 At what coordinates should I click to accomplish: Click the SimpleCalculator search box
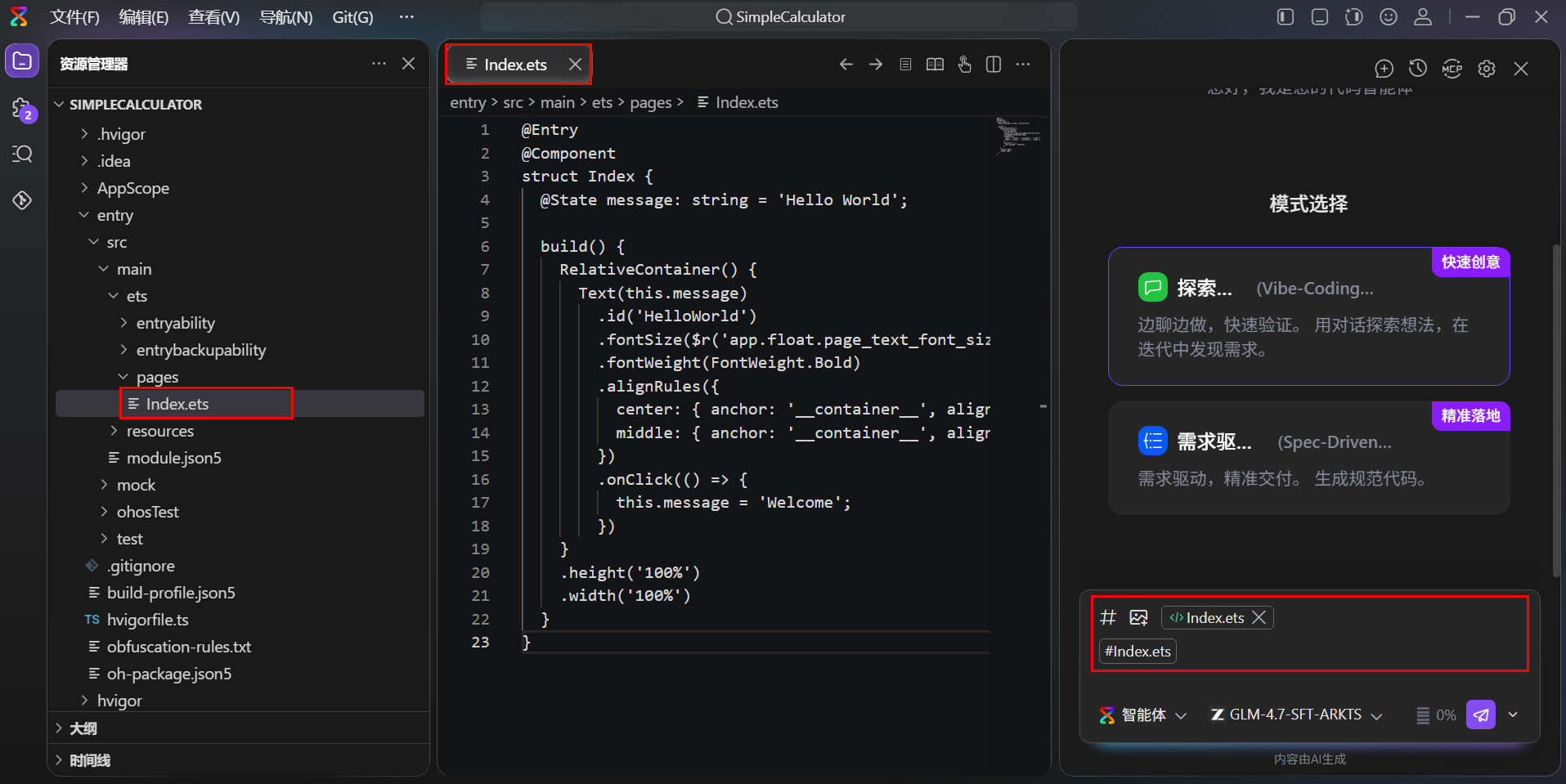coord(779,17)
